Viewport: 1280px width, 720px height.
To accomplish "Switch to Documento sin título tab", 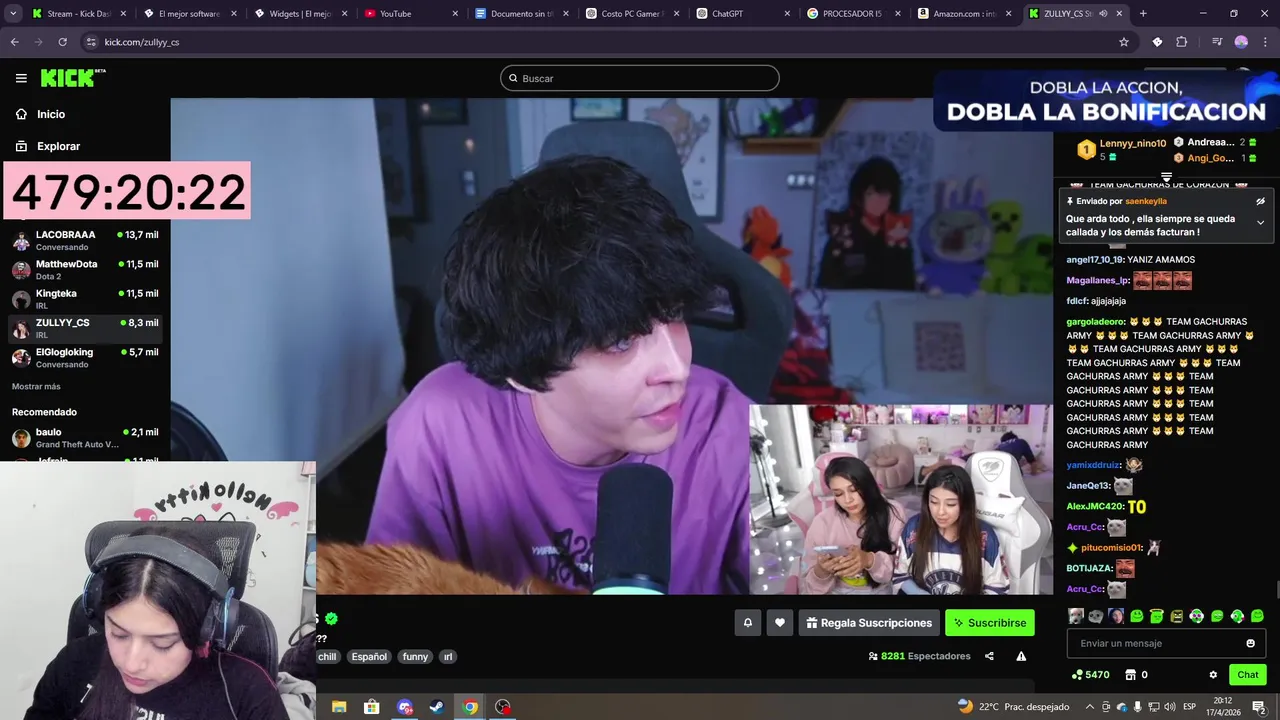I will 521,14.
